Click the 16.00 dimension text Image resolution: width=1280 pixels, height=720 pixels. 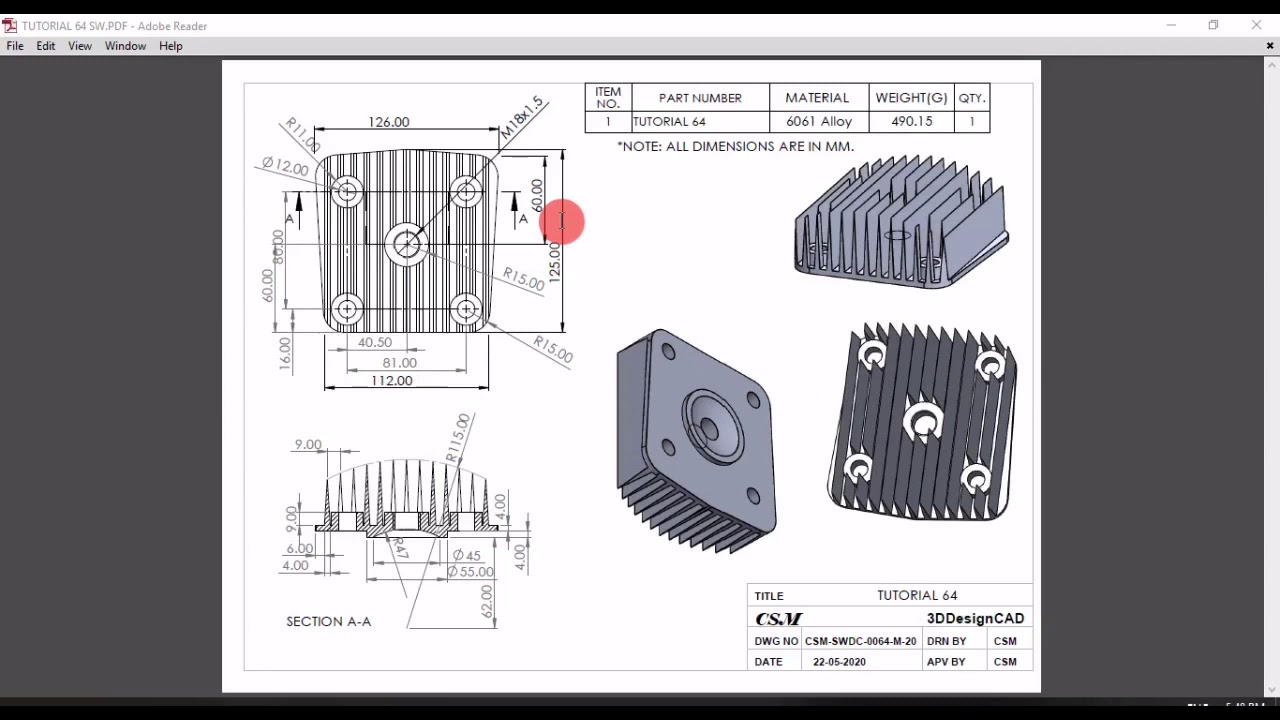click(x=285, y=355)
